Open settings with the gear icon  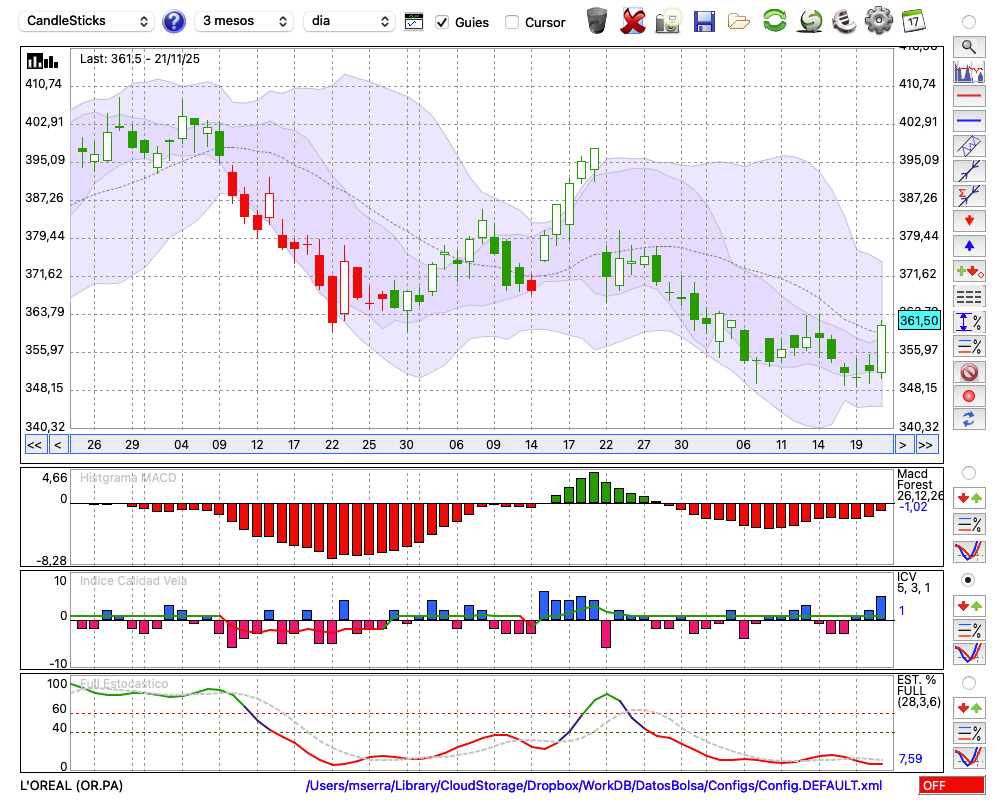tap(878, 21)
